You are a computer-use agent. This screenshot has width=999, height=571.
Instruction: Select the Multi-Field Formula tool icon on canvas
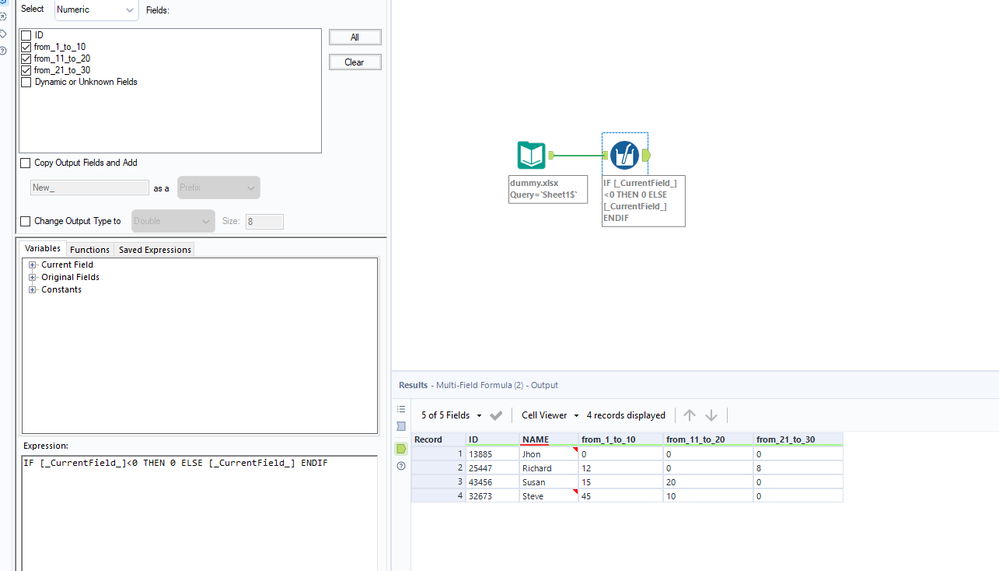pyautogui.click(x=624, y=155)
